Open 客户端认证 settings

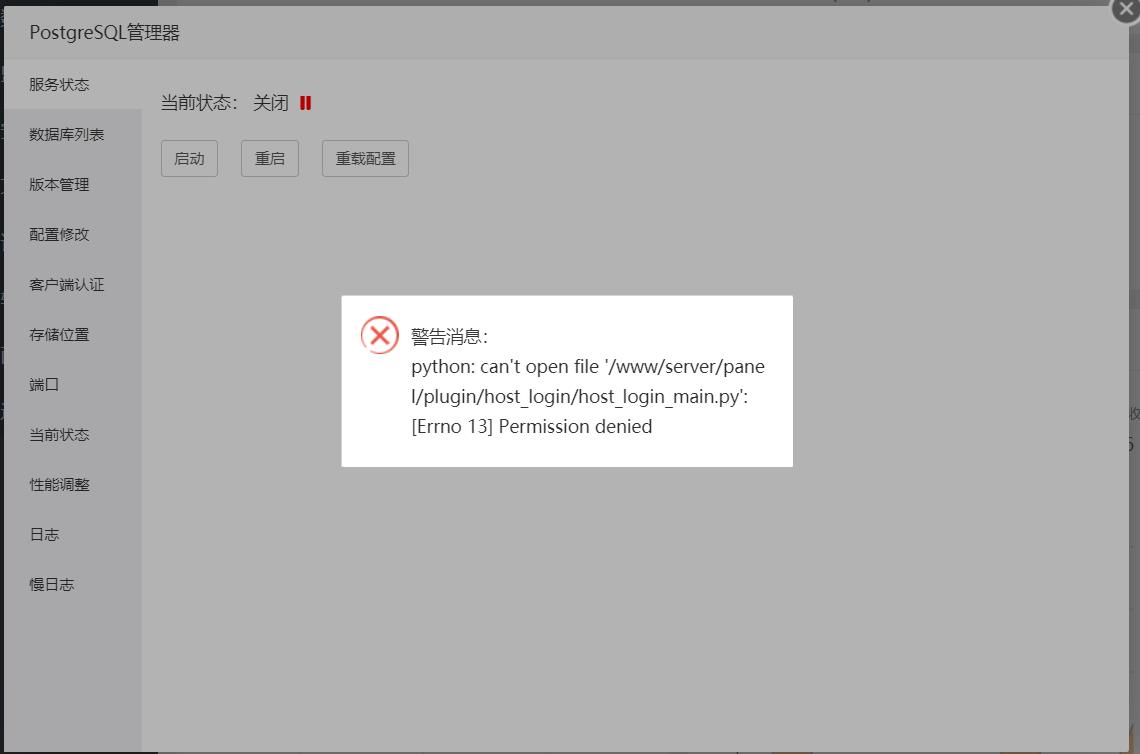pos(73,285)
